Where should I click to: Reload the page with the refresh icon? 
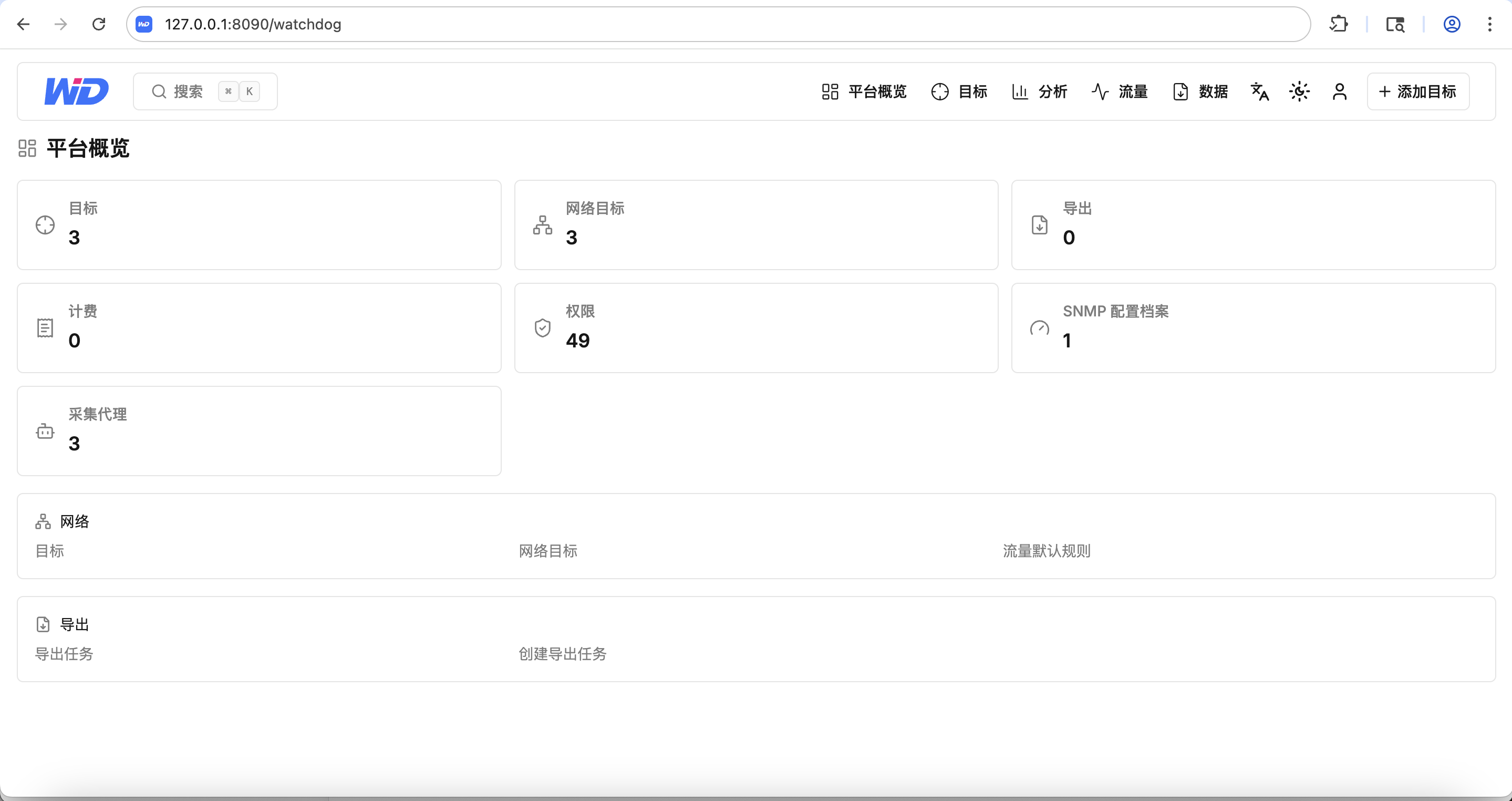click(x=99, y=24)
